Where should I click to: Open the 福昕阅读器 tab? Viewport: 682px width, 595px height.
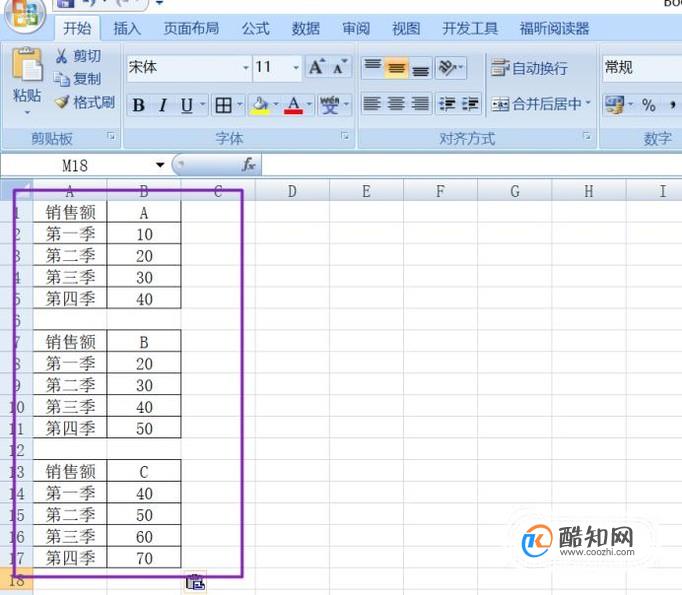click(555, 29)
